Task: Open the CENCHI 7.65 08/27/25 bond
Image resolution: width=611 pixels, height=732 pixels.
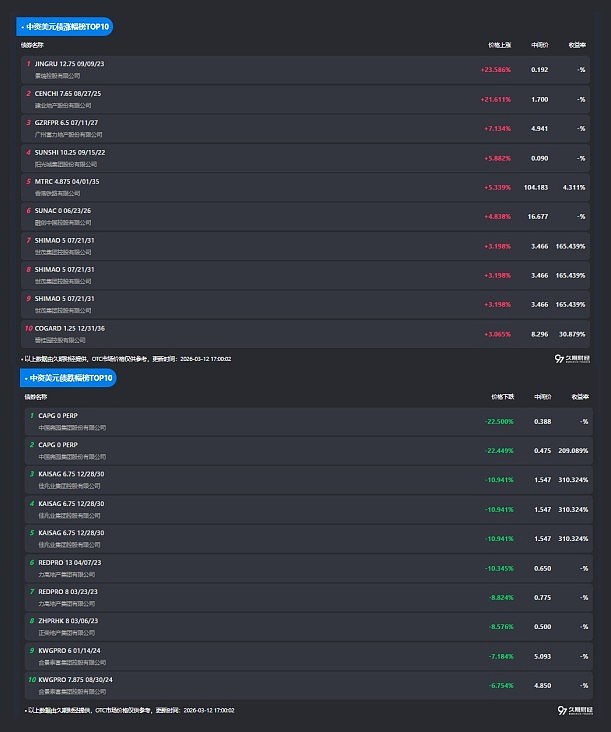Action: point(68,93)
